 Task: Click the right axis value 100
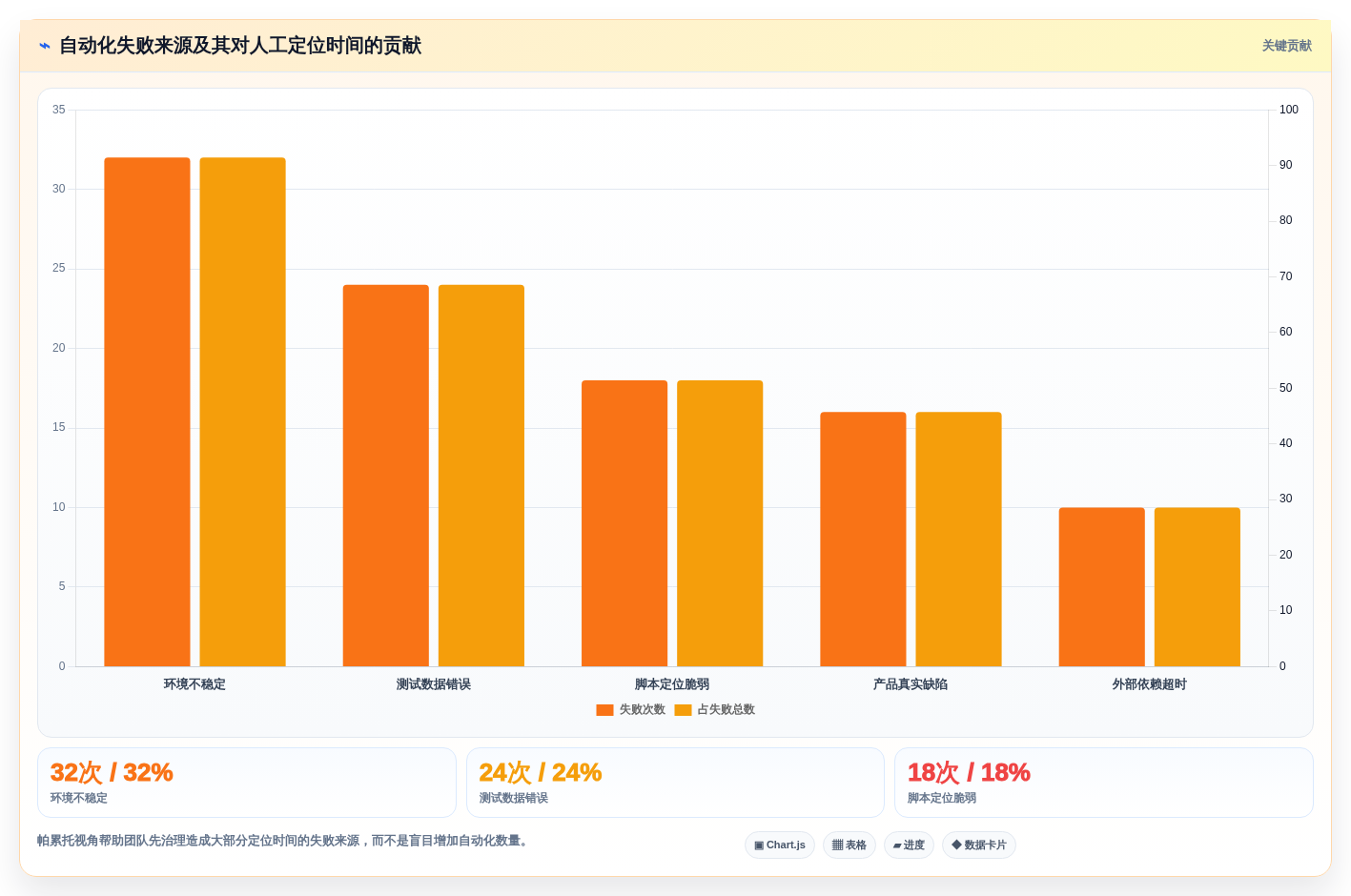click(x=1289, y=110)
